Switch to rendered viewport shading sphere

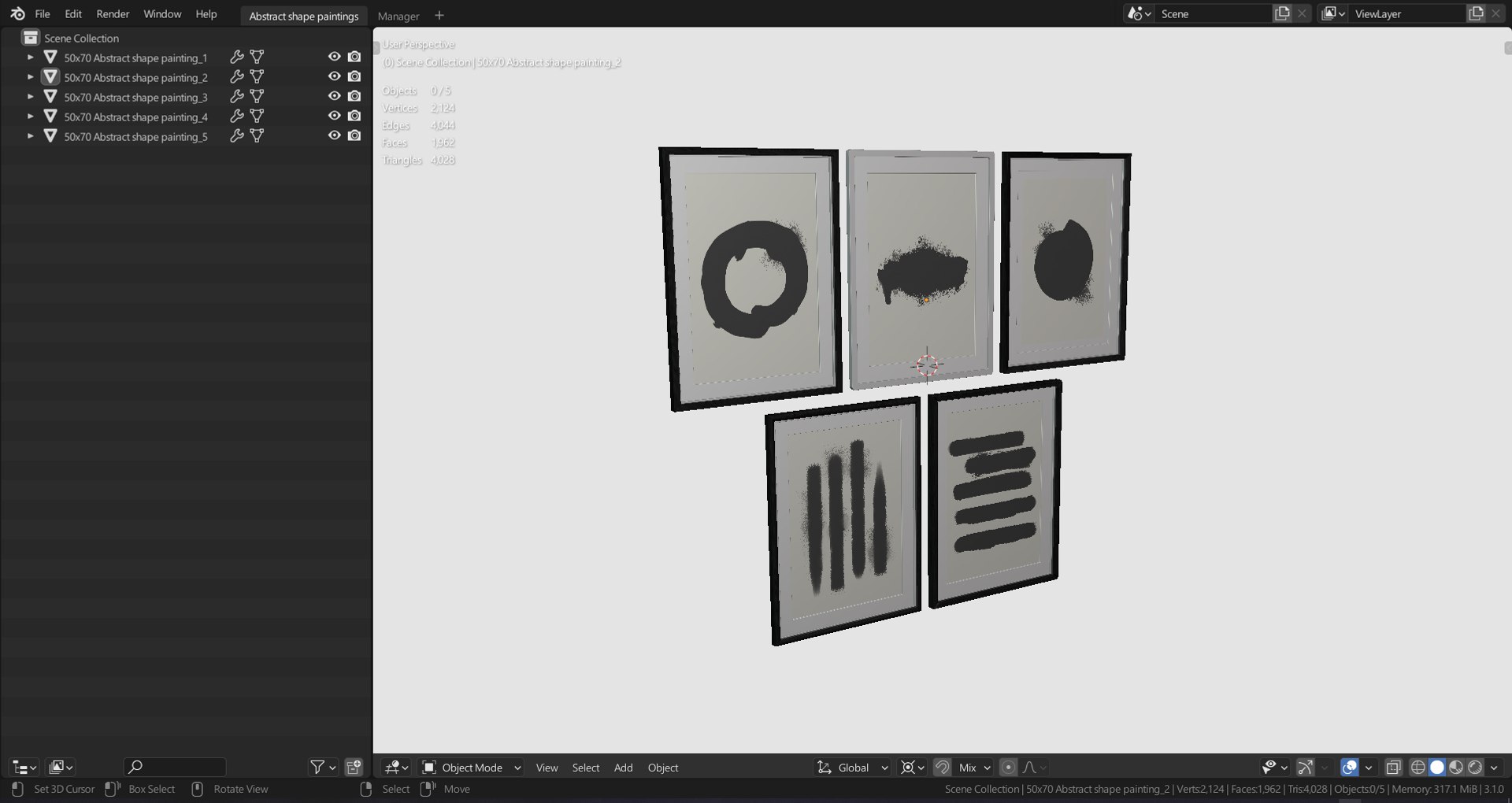coord(1475,767)
